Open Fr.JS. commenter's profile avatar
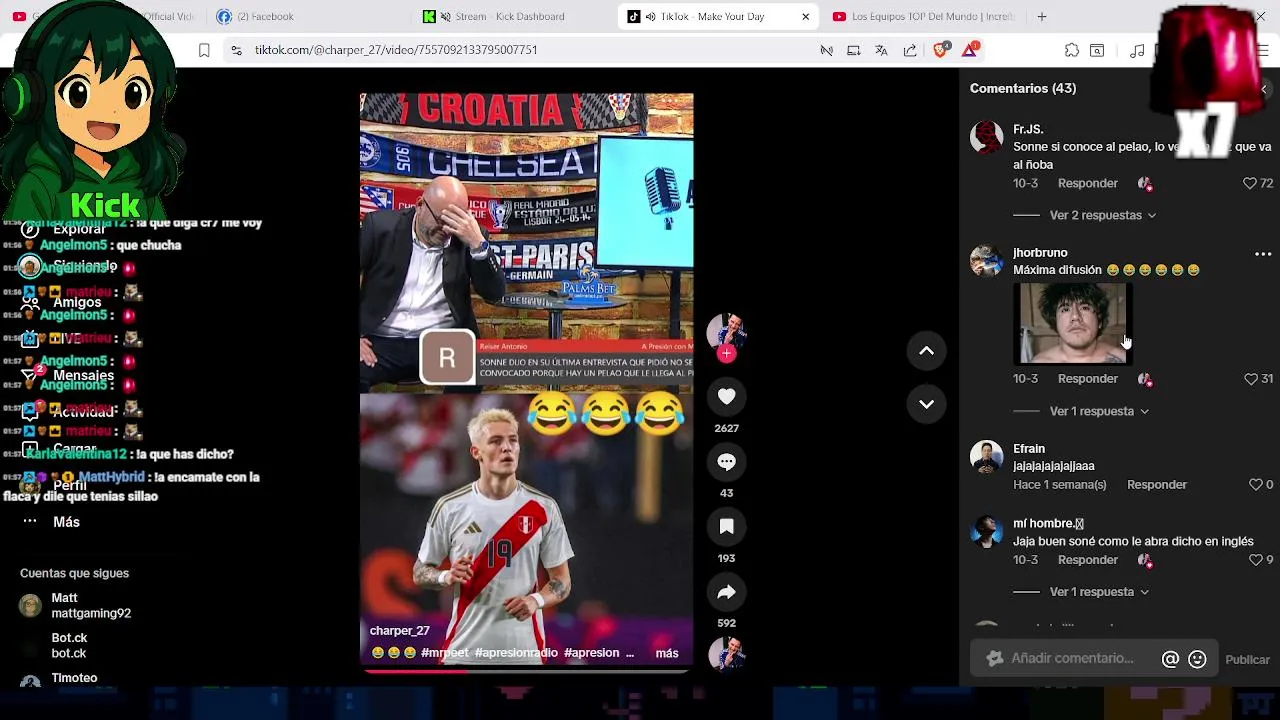Screen dimensions: 1280x720 coord(987,137)
